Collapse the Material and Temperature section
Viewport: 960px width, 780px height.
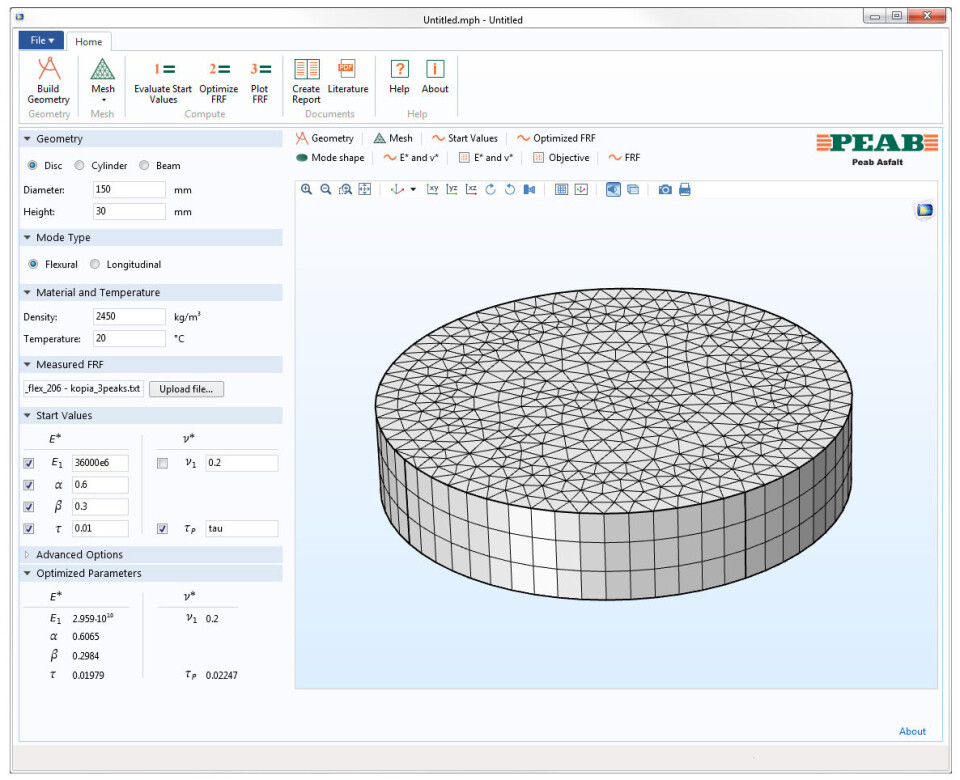[x=27, y=293]
